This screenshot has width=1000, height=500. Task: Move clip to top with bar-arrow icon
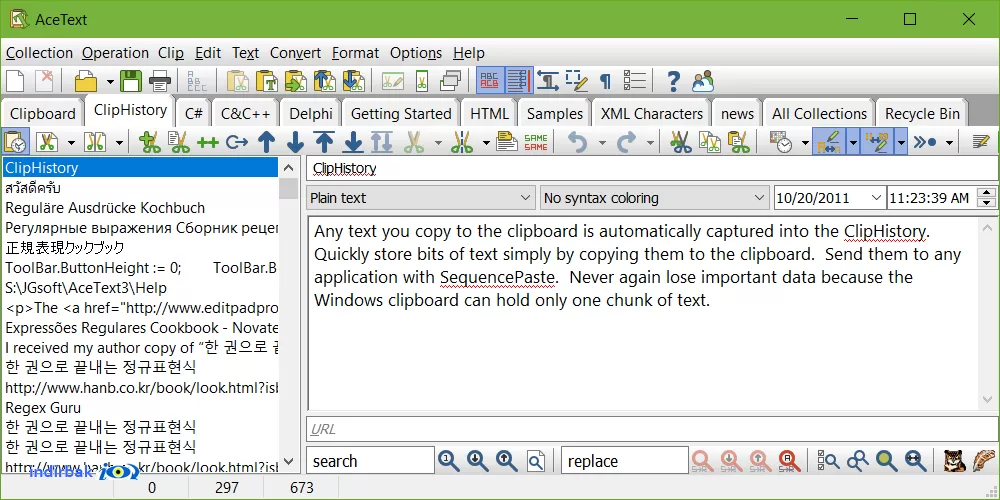point(324,142)
